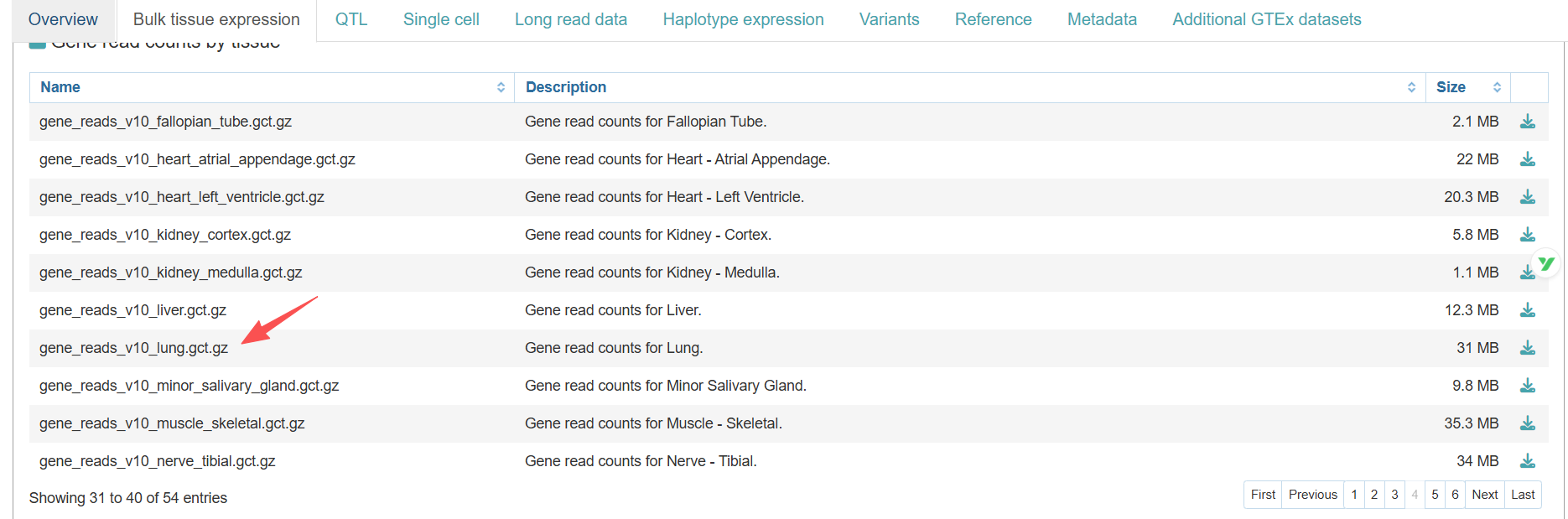
Task: Download the muscle skeletal gene reads file
Action: (1527, 423)
